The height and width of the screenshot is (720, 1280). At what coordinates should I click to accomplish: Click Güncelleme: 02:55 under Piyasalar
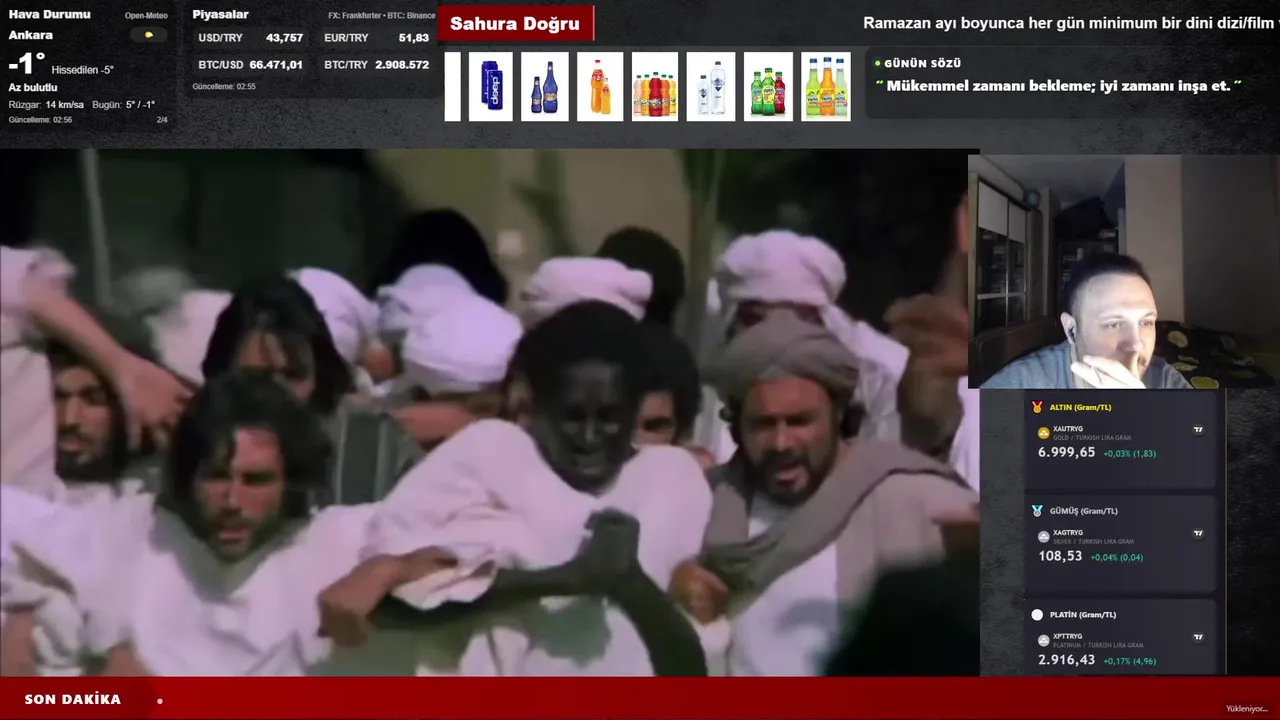tap(224, 87)
